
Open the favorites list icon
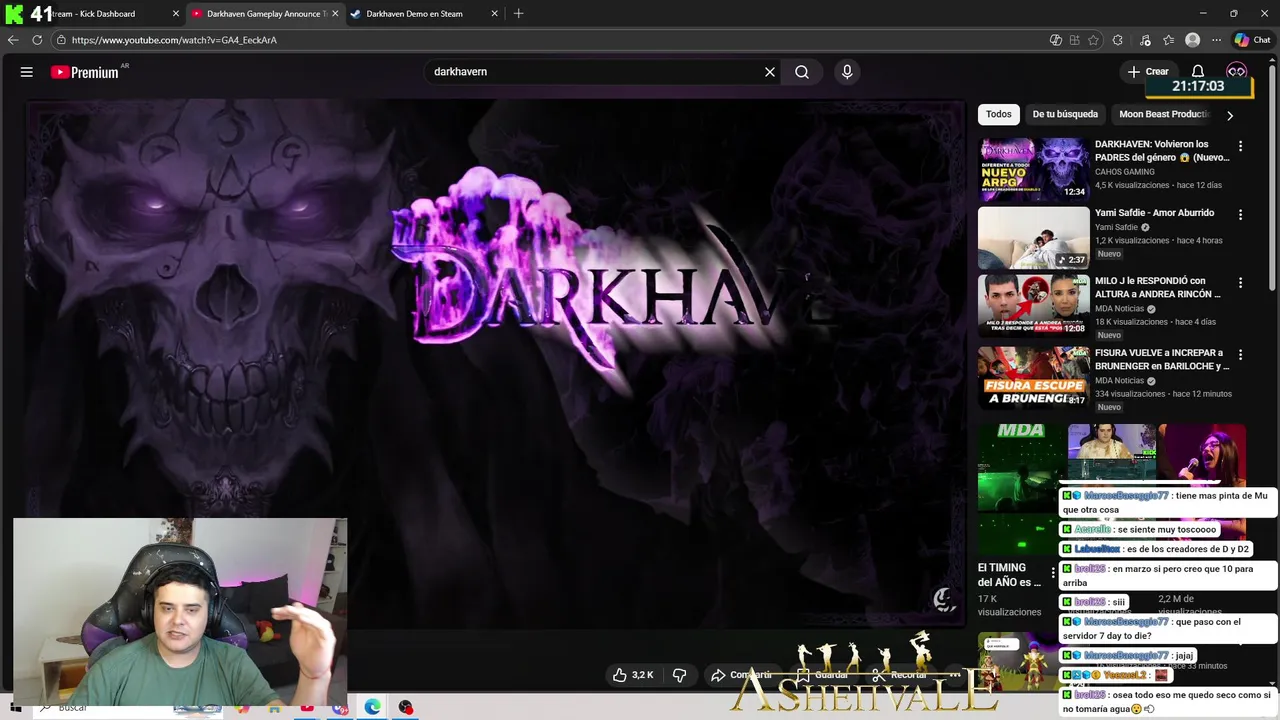(1168, 40)
